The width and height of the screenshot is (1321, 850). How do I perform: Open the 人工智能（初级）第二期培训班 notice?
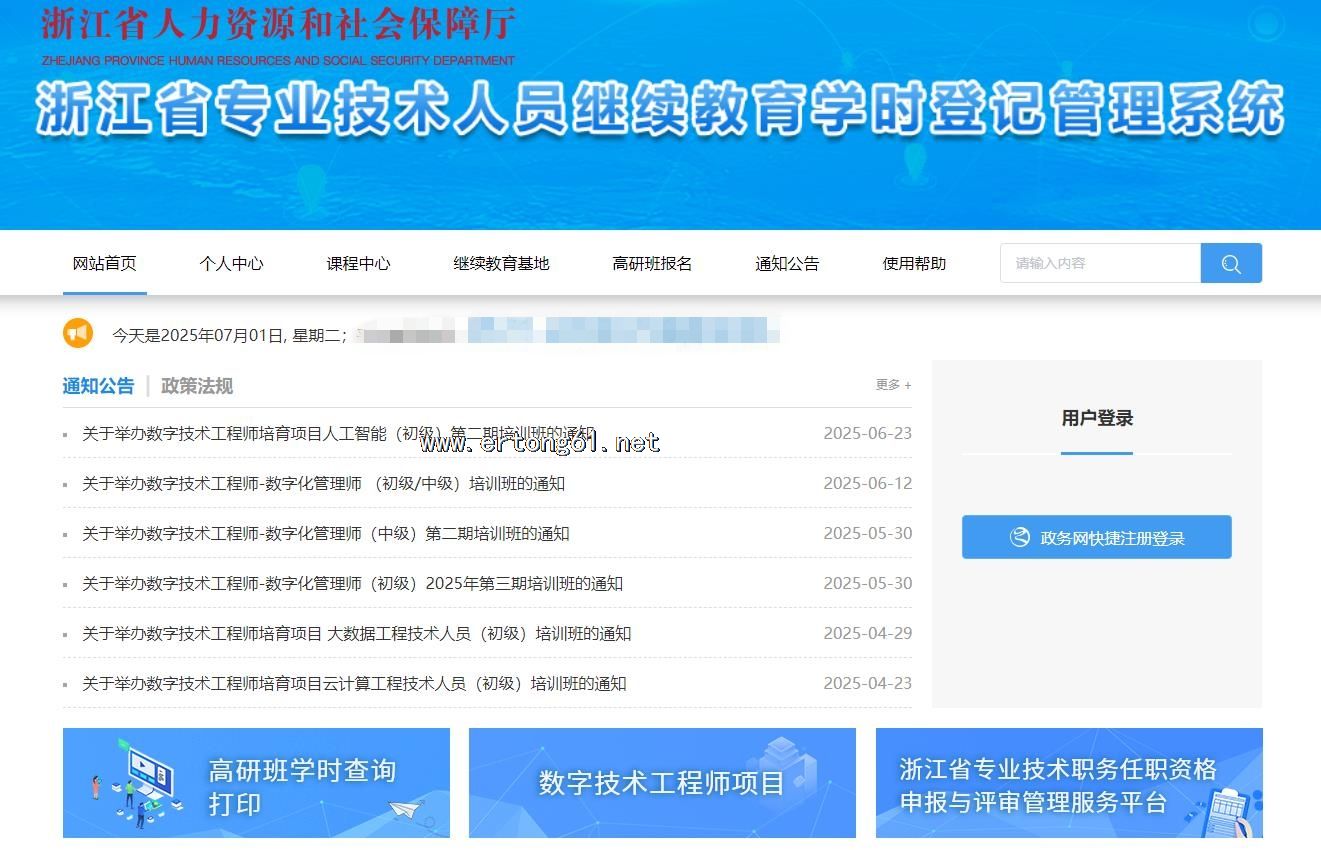pyautogui.click(x=338, y=434)
